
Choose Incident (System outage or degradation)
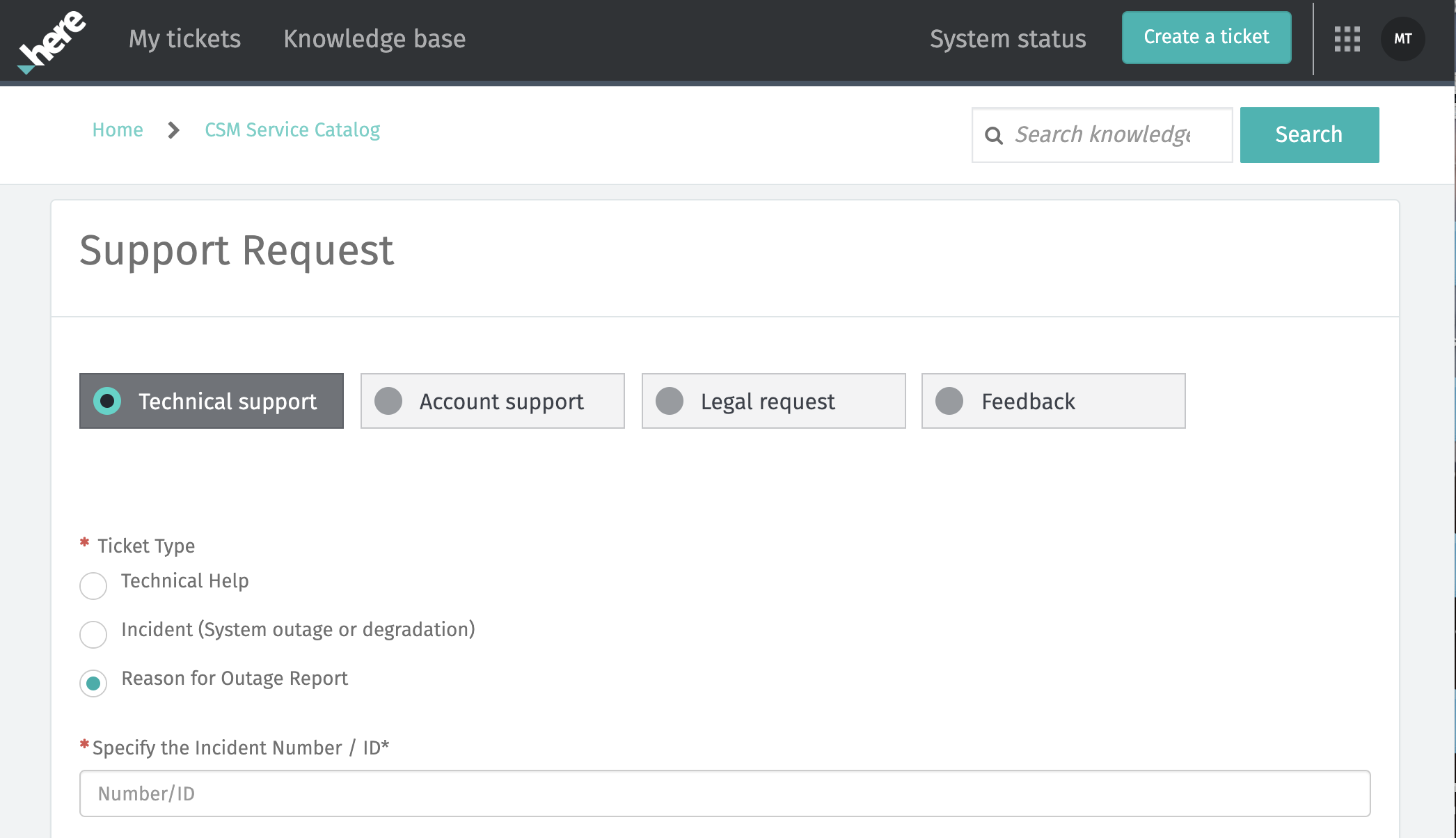tap(93, 635)
